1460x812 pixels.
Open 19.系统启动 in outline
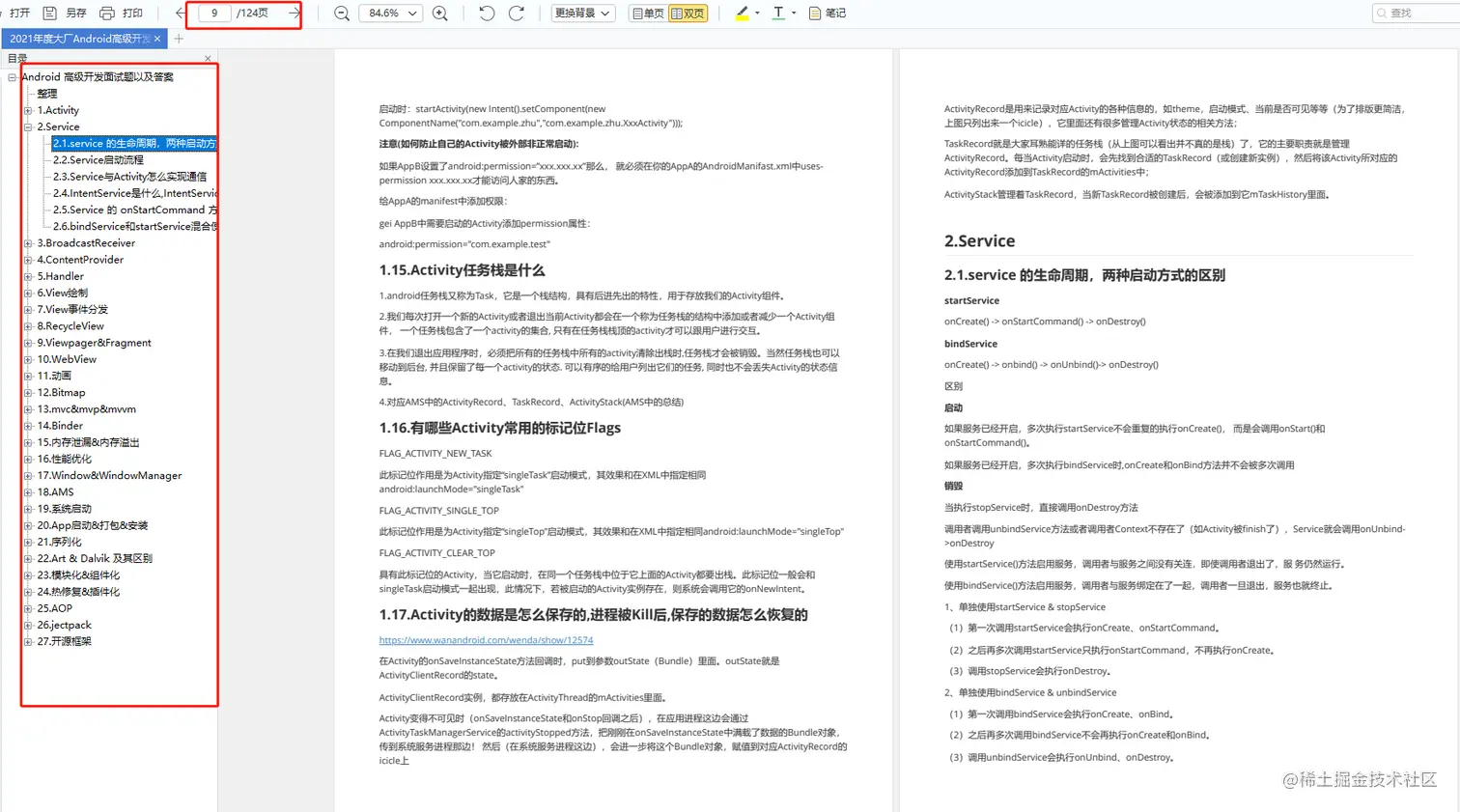(64, 509)
